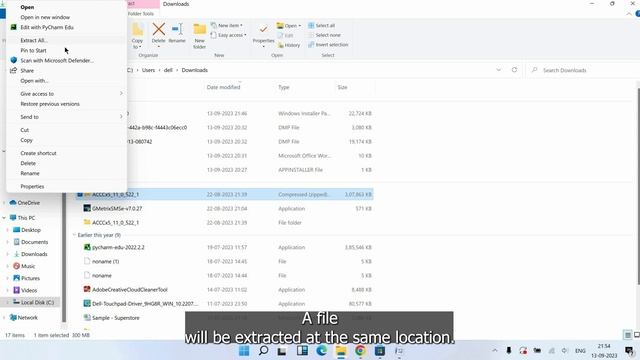The height and width of the screenshot is (360, 640).
Task: Click Invert selection in the ribbon
Action: 328,45
